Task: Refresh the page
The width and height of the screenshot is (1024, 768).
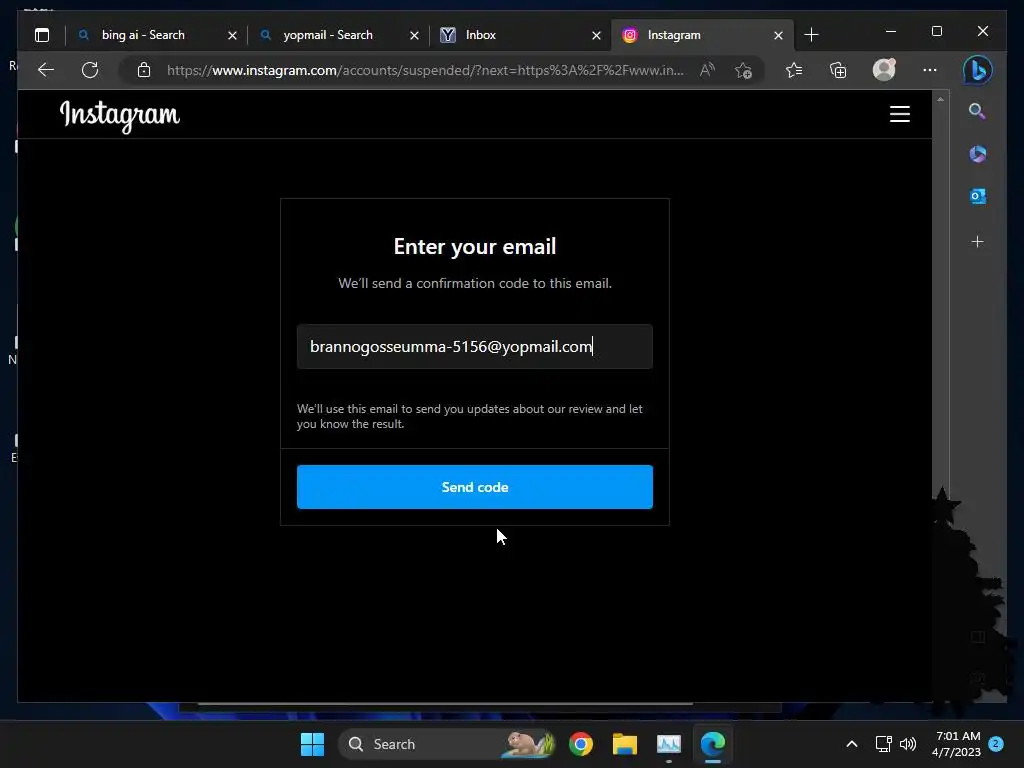Action: coord(90,70)
